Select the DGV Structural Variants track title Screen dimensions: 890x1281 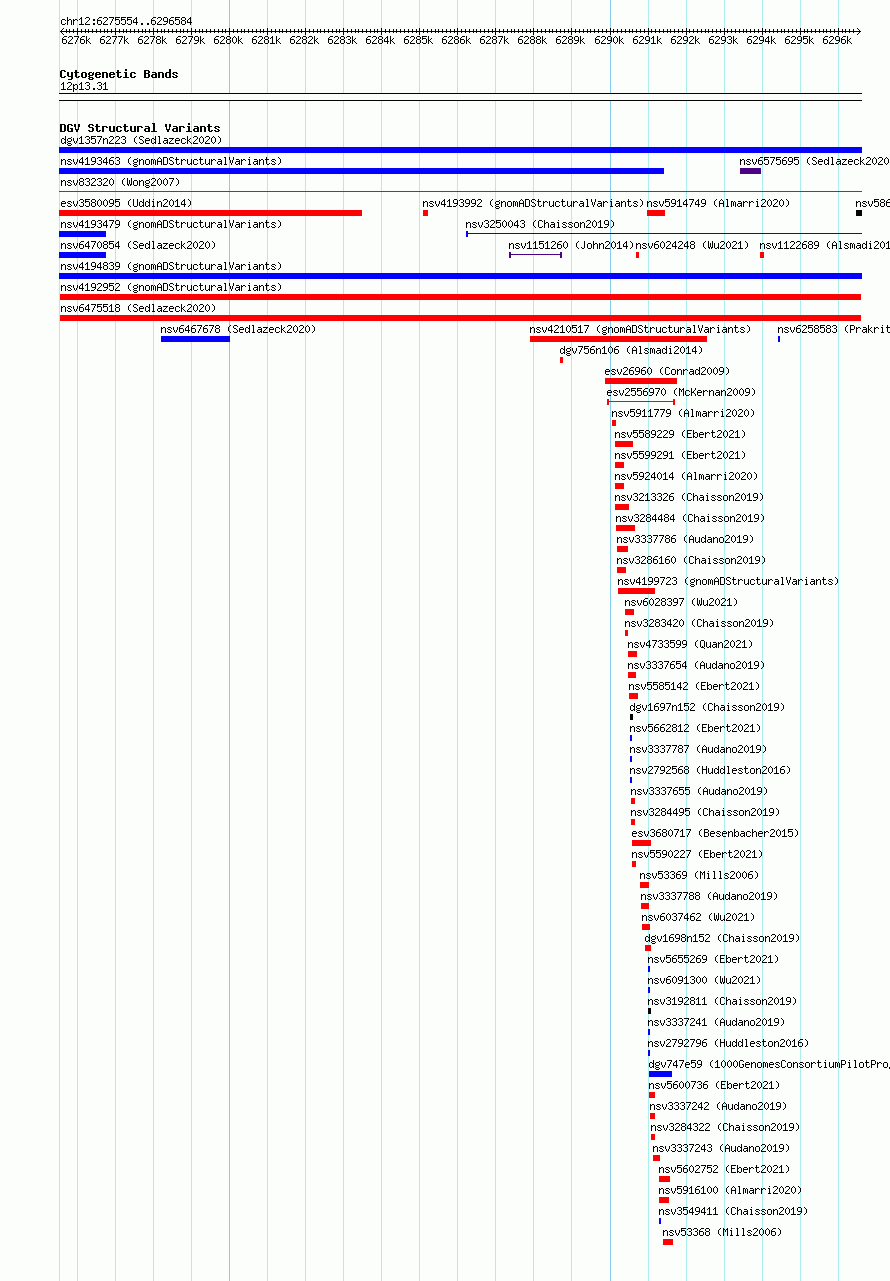(x=140, y=128)
